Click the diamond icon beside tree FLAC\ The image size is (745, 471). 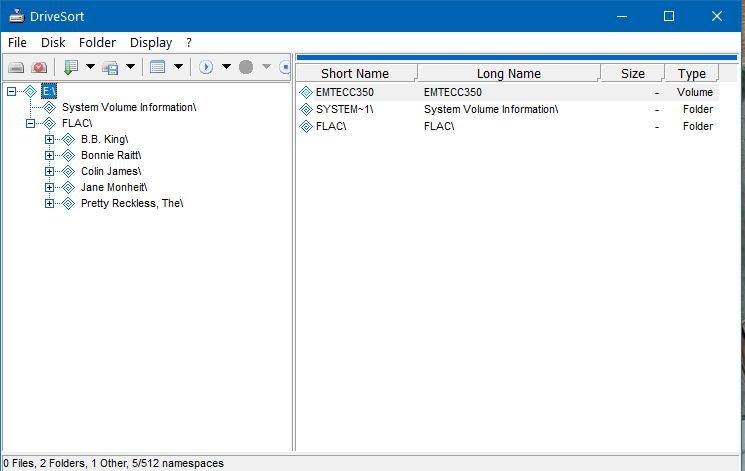(x=49, y=124)
